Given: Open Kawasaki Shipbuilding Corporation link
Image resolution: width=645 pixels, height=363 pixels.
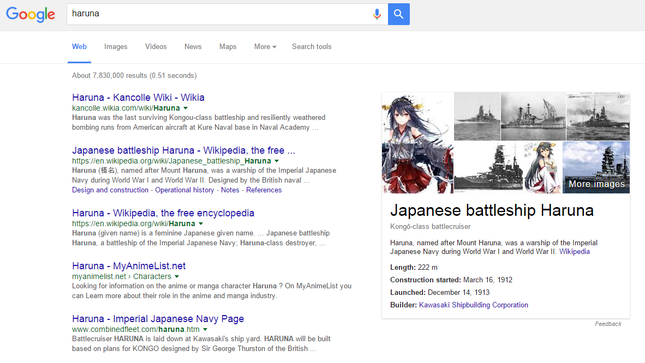Looking at the screenshot, I should pyautogui.click(x=473, y=305).
